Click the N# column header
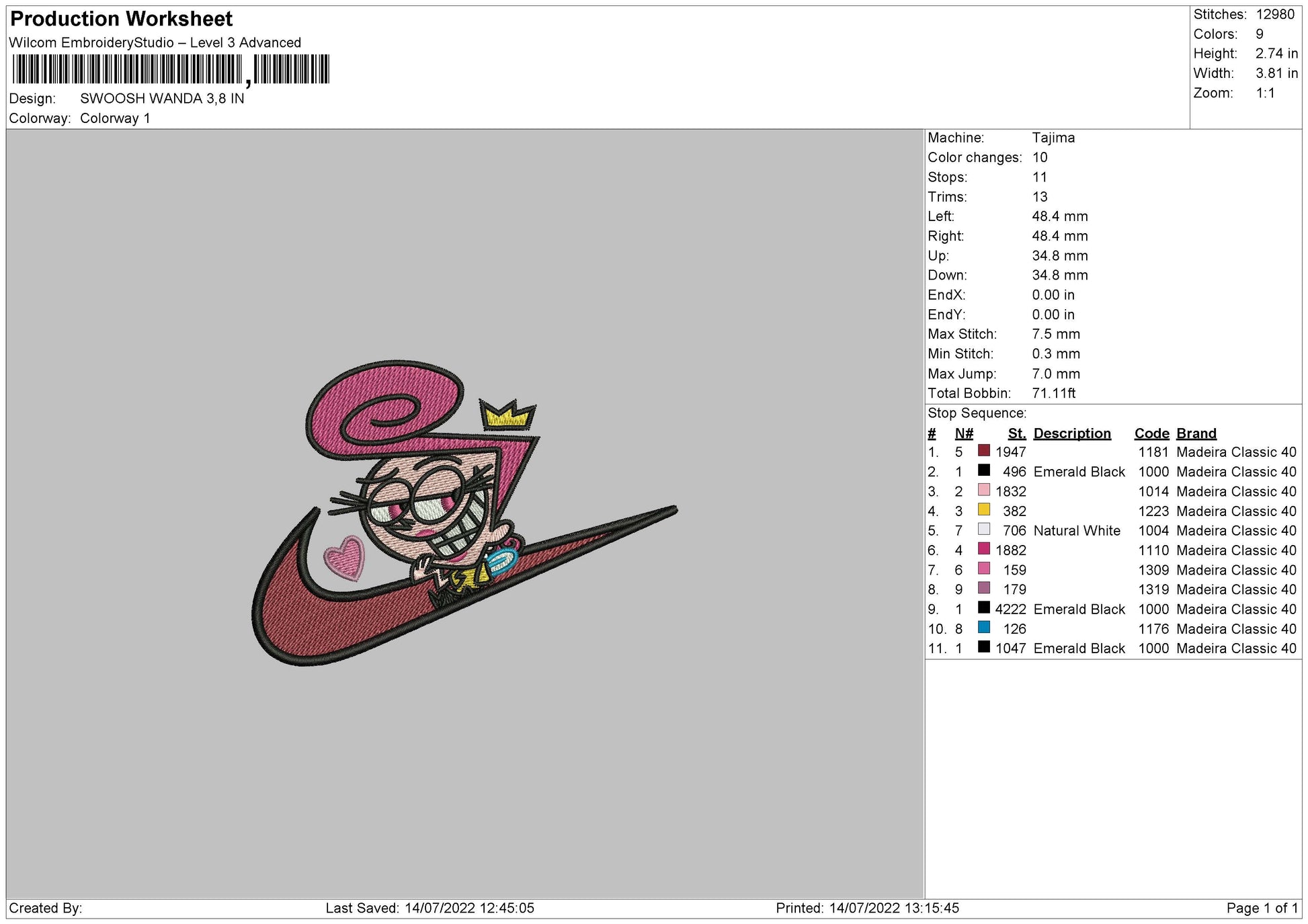Screen dimensions: 1308x924 [x=963, y=433]
